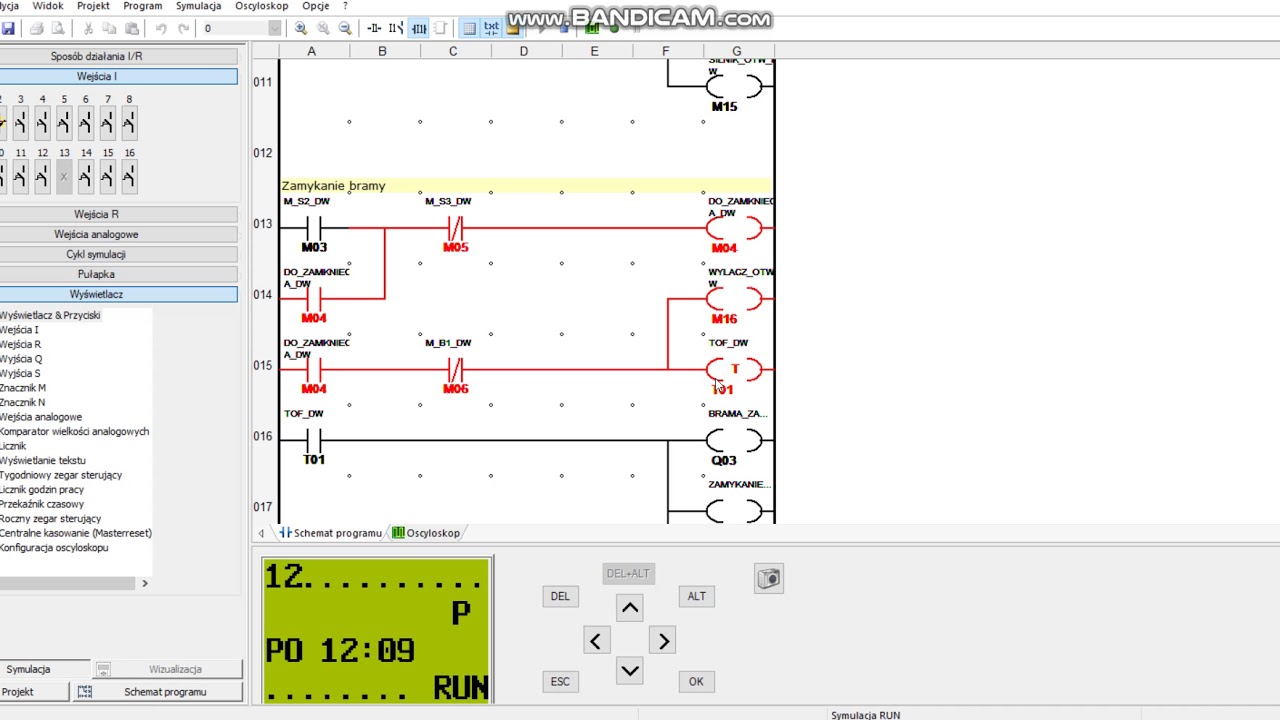Open the Projekt menu
Viewport: 1280px width, 720px height.
click(93, 6)
